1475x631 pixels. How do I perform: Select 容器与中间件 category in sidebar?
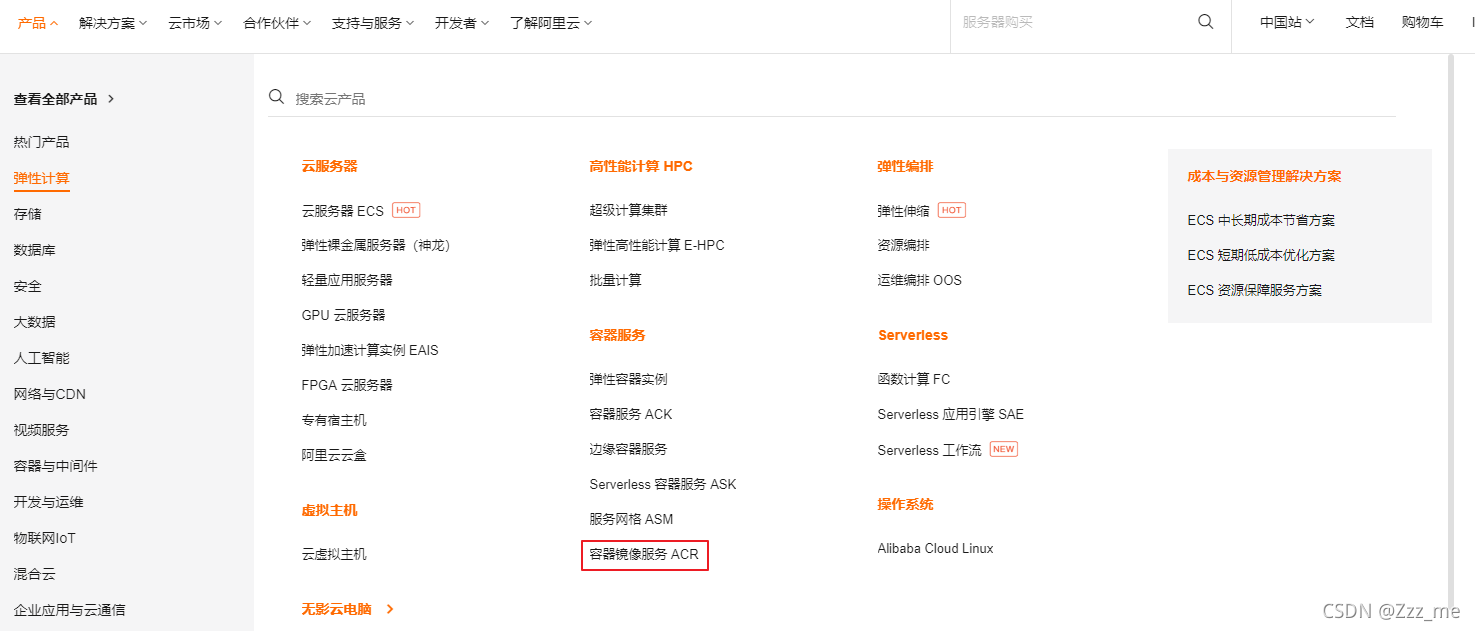tap(55, 466)
